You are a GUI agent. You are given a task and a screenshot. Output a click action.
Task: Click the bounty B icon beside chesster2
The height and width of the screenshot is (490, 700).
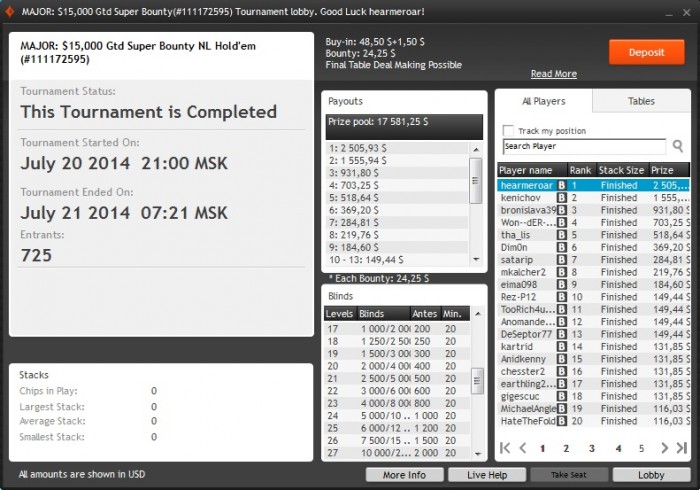(x=562, y=371)
